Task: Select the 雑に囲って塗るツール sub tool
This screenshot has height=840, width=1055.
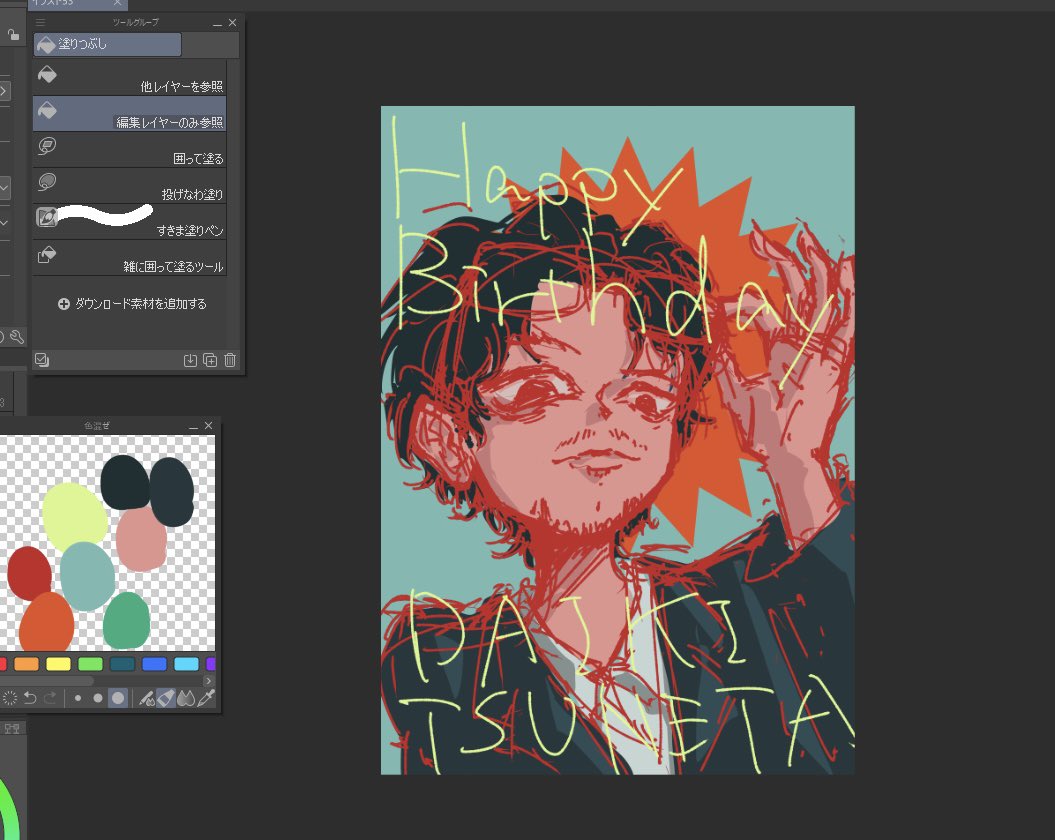Action: 130,257
